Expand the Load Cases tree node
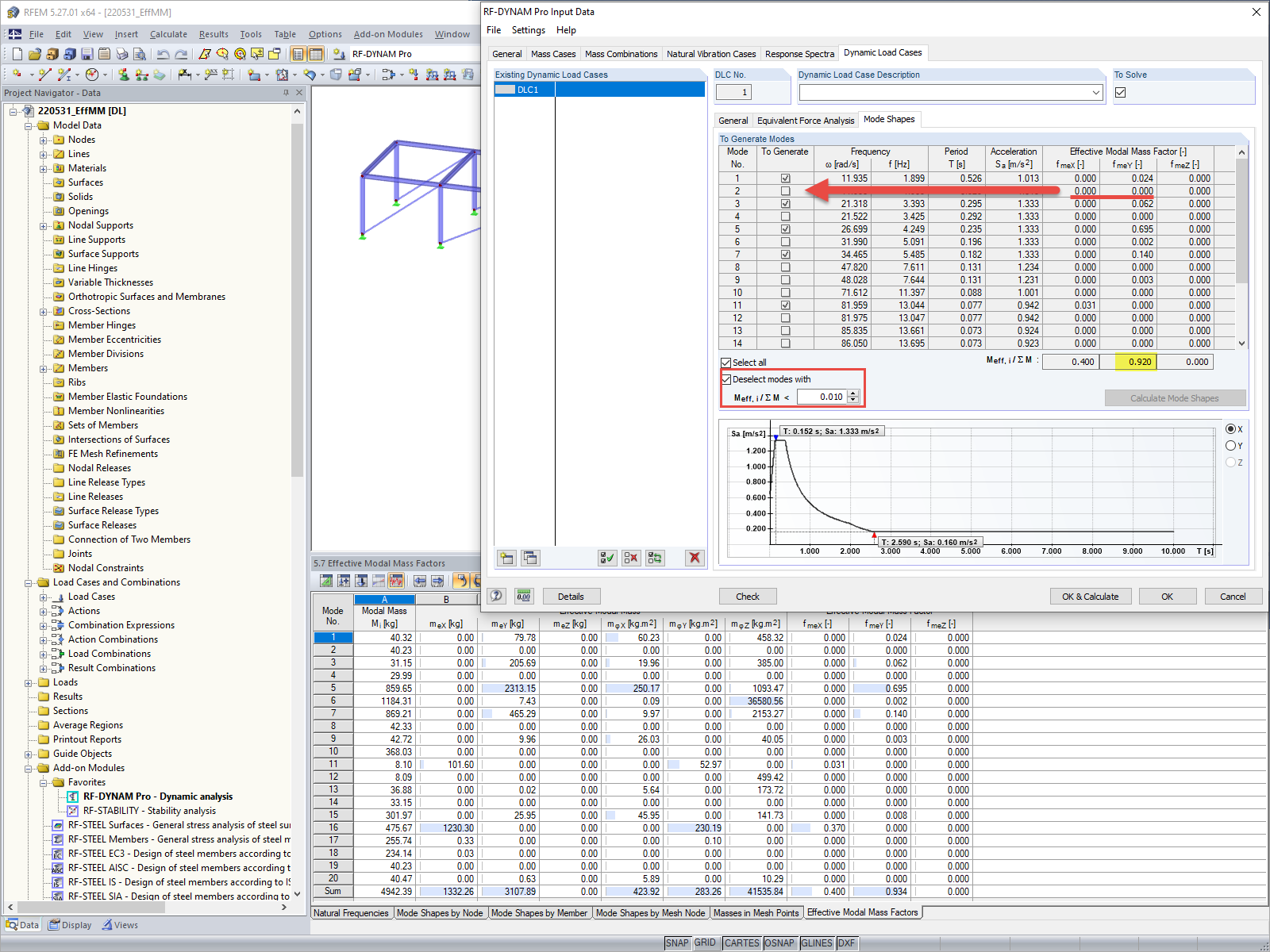The width and height of the screenshot is (1270, 952). click(44, 597)
